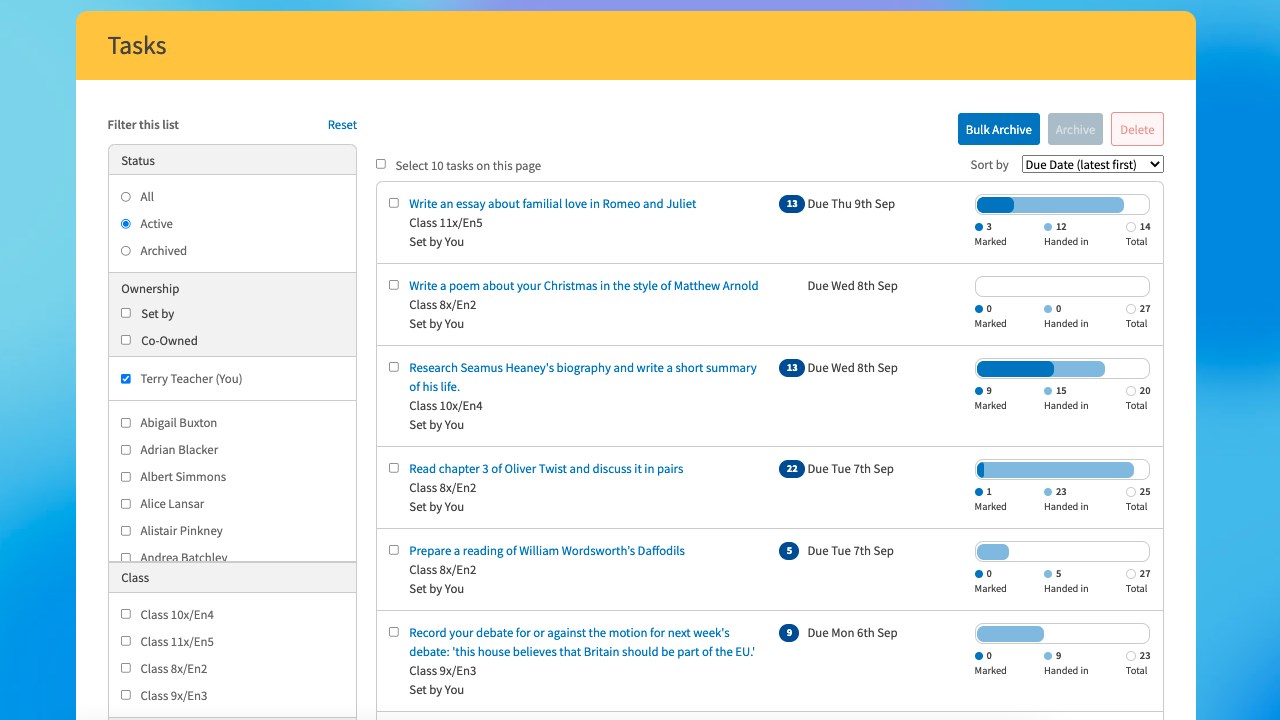Click the 22 badge on Oliver Twist task
The image size is (1280, 720).
(791, 469)
